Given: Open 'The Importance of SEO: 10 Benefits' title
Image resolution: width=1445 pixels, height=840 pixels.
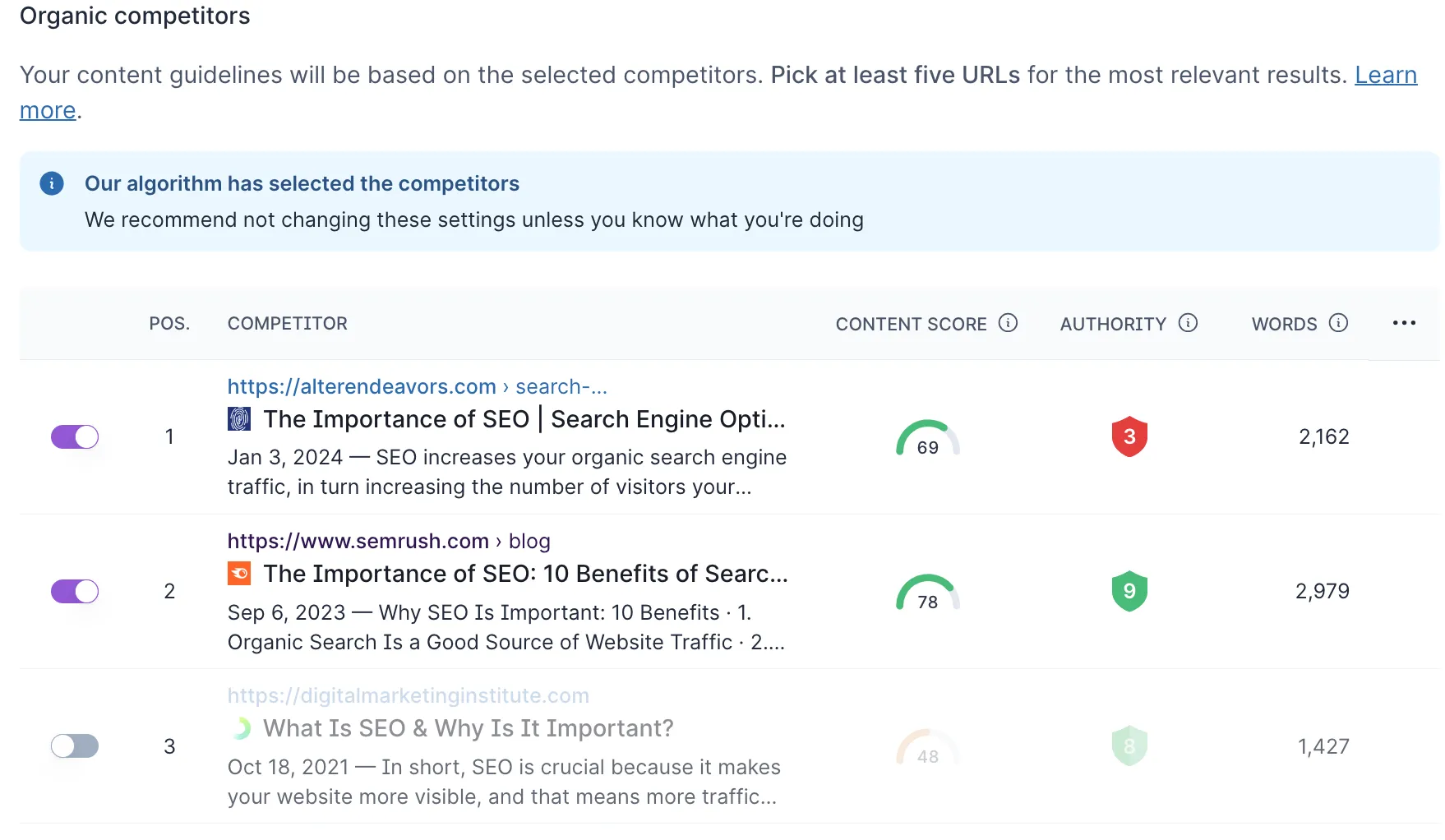Looking at the screenshot, I should (x=525, y=574).
